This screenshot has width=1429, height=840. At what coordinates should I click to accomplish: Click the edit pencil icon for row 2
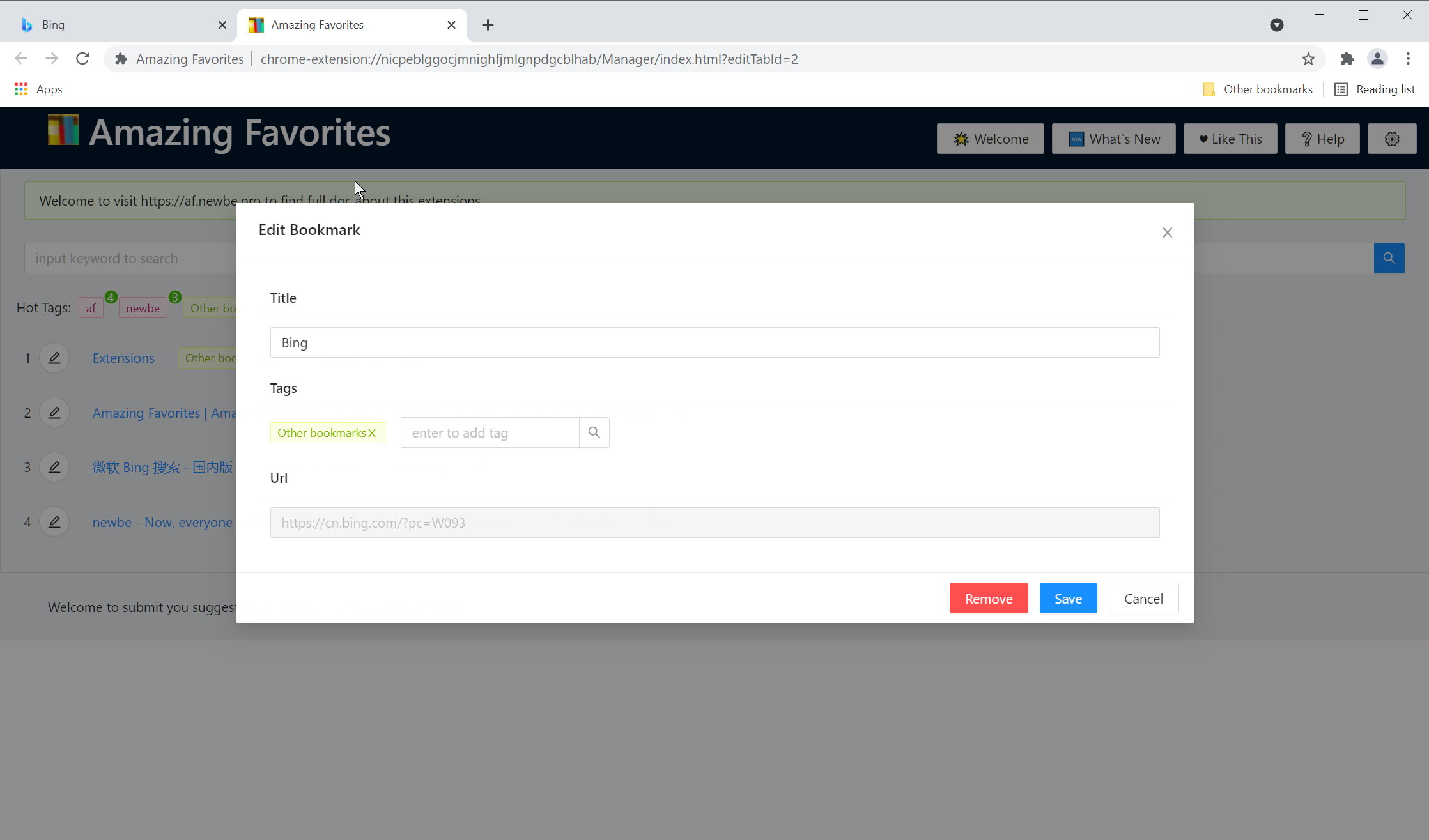(x=54, y=412)
